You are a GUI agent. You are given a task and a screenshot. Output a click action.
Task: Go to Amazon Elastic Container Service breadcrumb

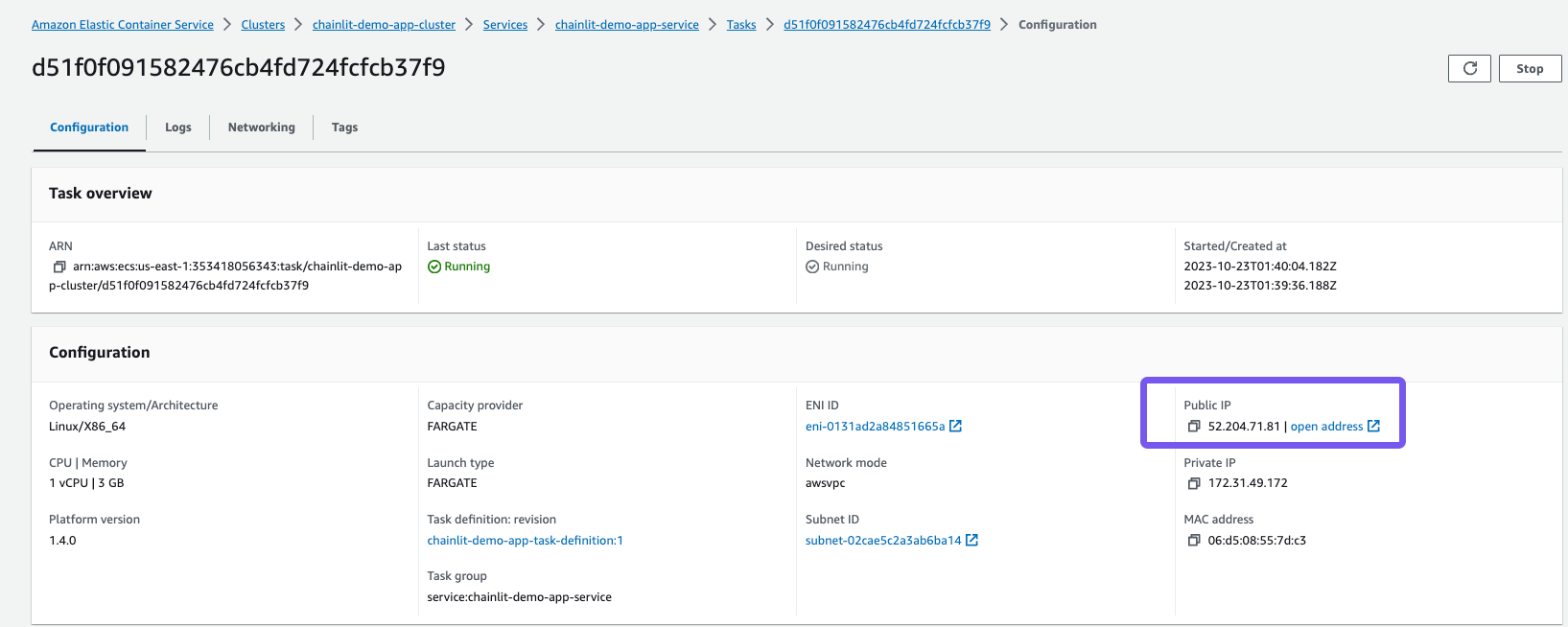pos(123,25)
